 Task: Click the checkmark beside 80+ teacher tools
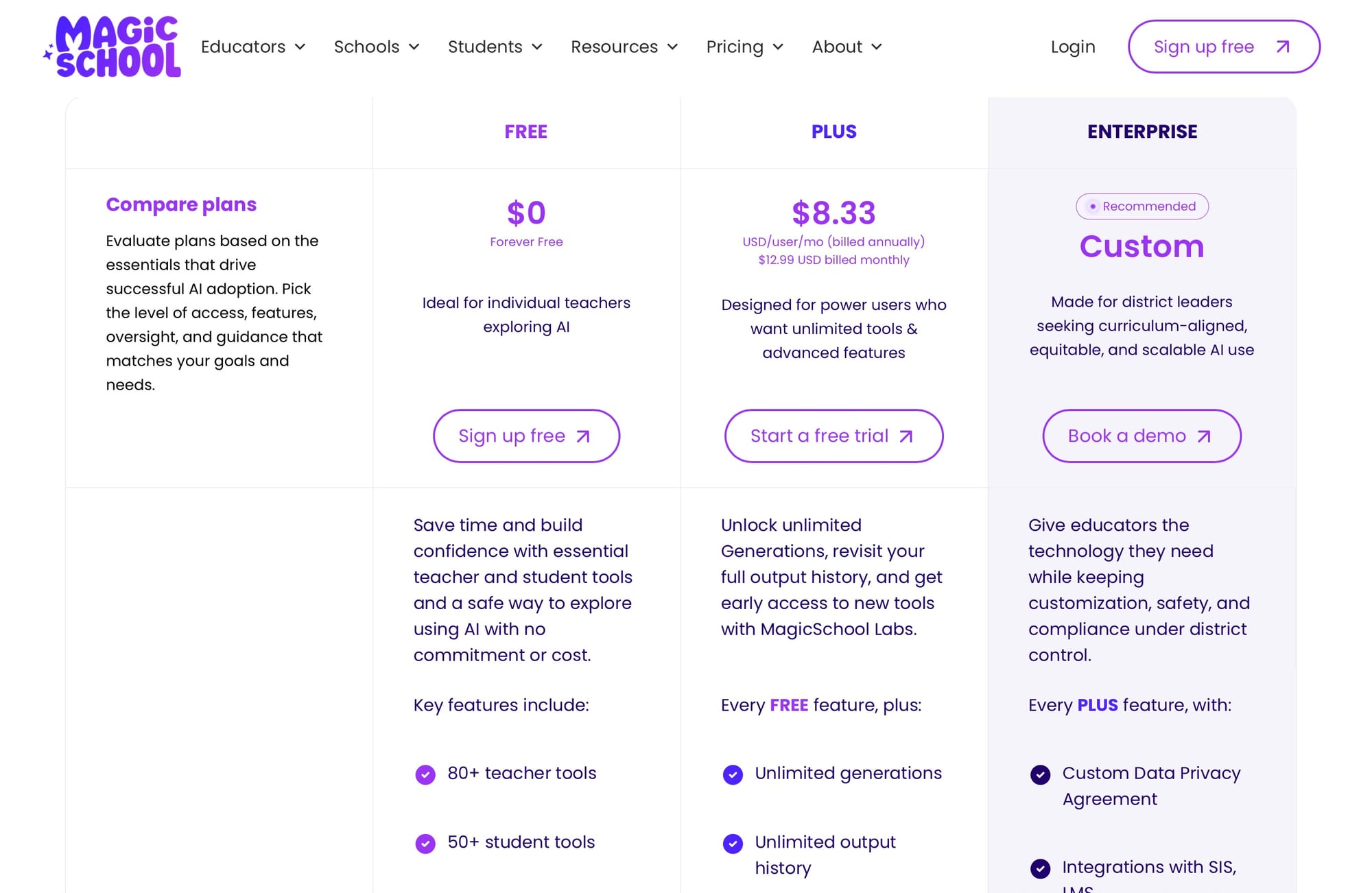click(425, 774)
